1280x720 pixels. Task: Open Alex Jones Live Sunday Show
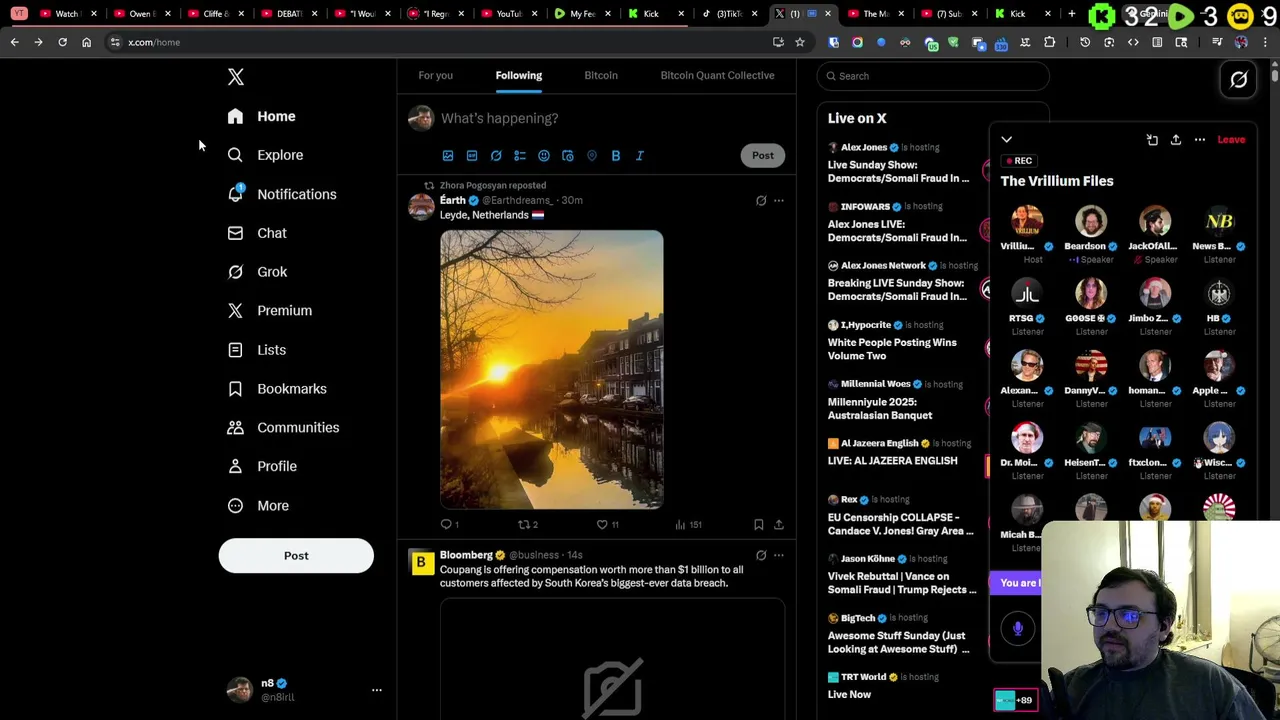[898, 171]
